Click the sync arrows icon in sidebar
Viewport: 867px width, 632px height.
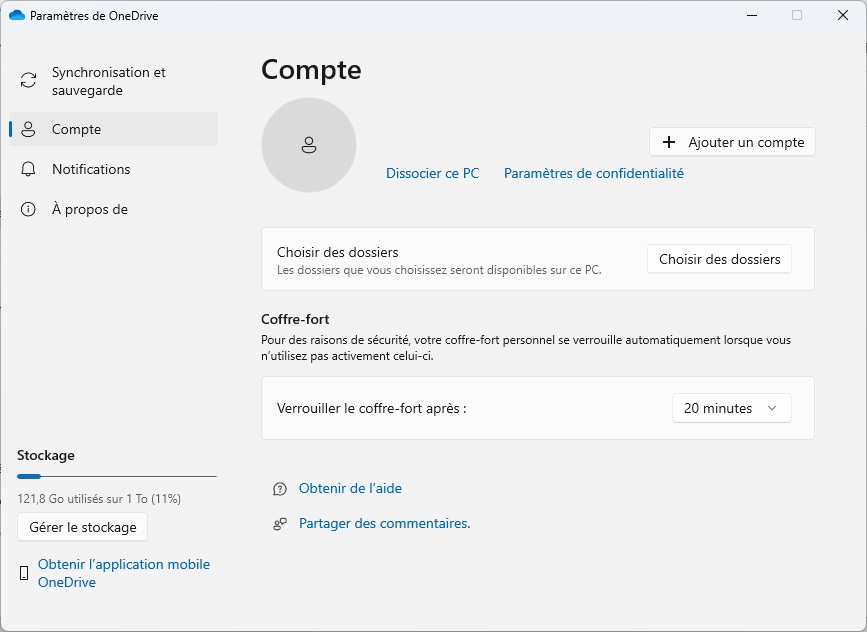pyautogui.click(x=29, y=80)
